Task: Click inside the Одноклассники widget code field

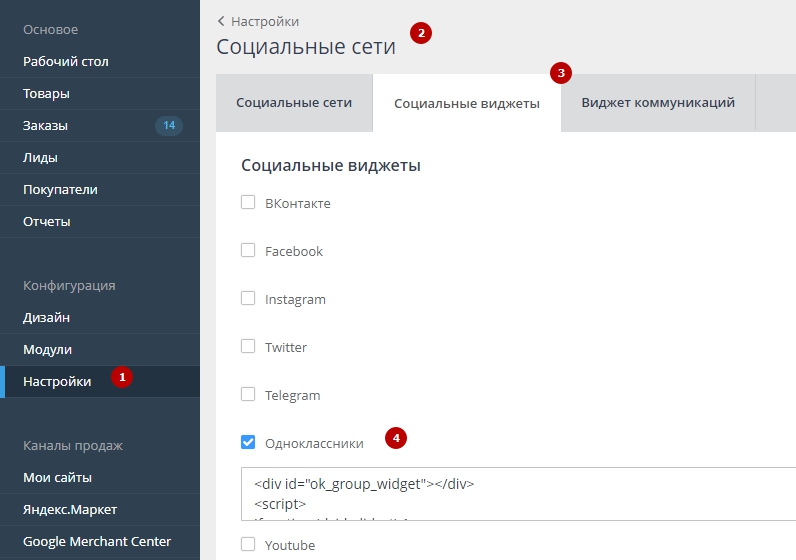Action: [x=520, y=494]
